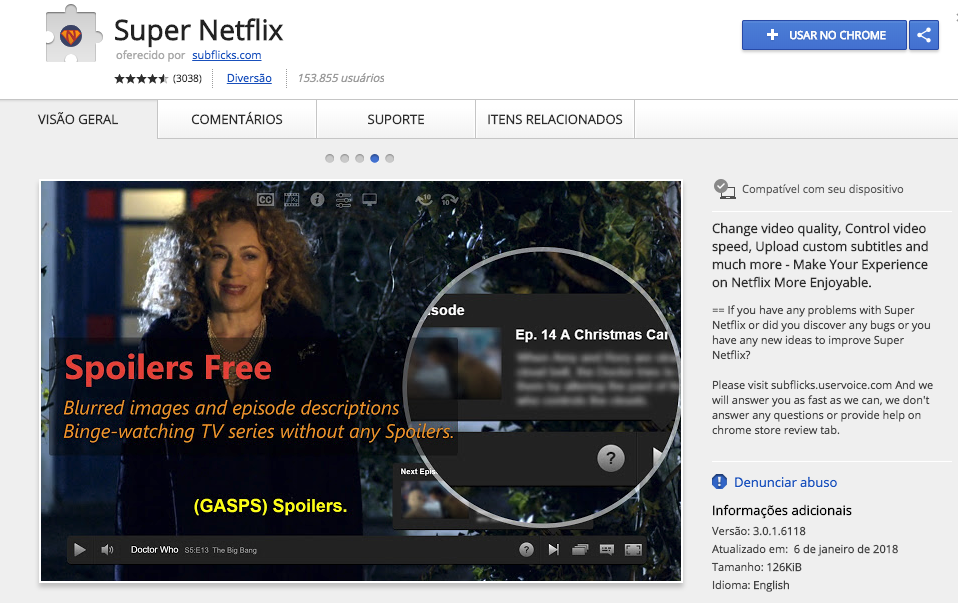Click the Idioma: English text
The height and width of the screenshot is (603, 958).
click(750, 585)
